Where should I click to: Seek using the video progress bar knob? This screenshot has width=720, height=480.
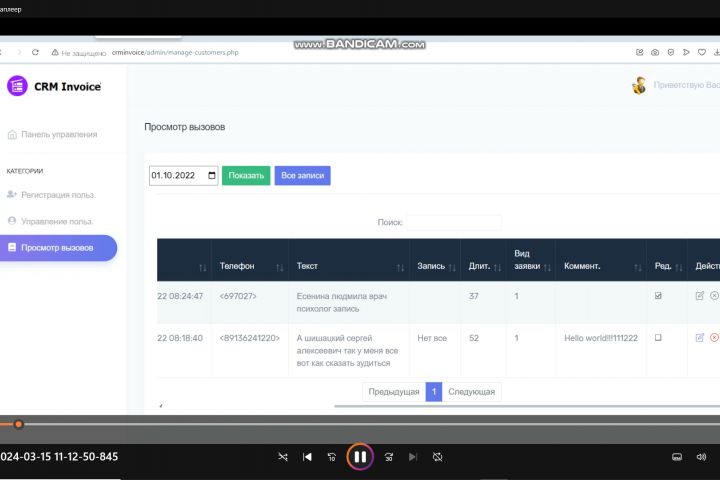click(x=18, y=424)
